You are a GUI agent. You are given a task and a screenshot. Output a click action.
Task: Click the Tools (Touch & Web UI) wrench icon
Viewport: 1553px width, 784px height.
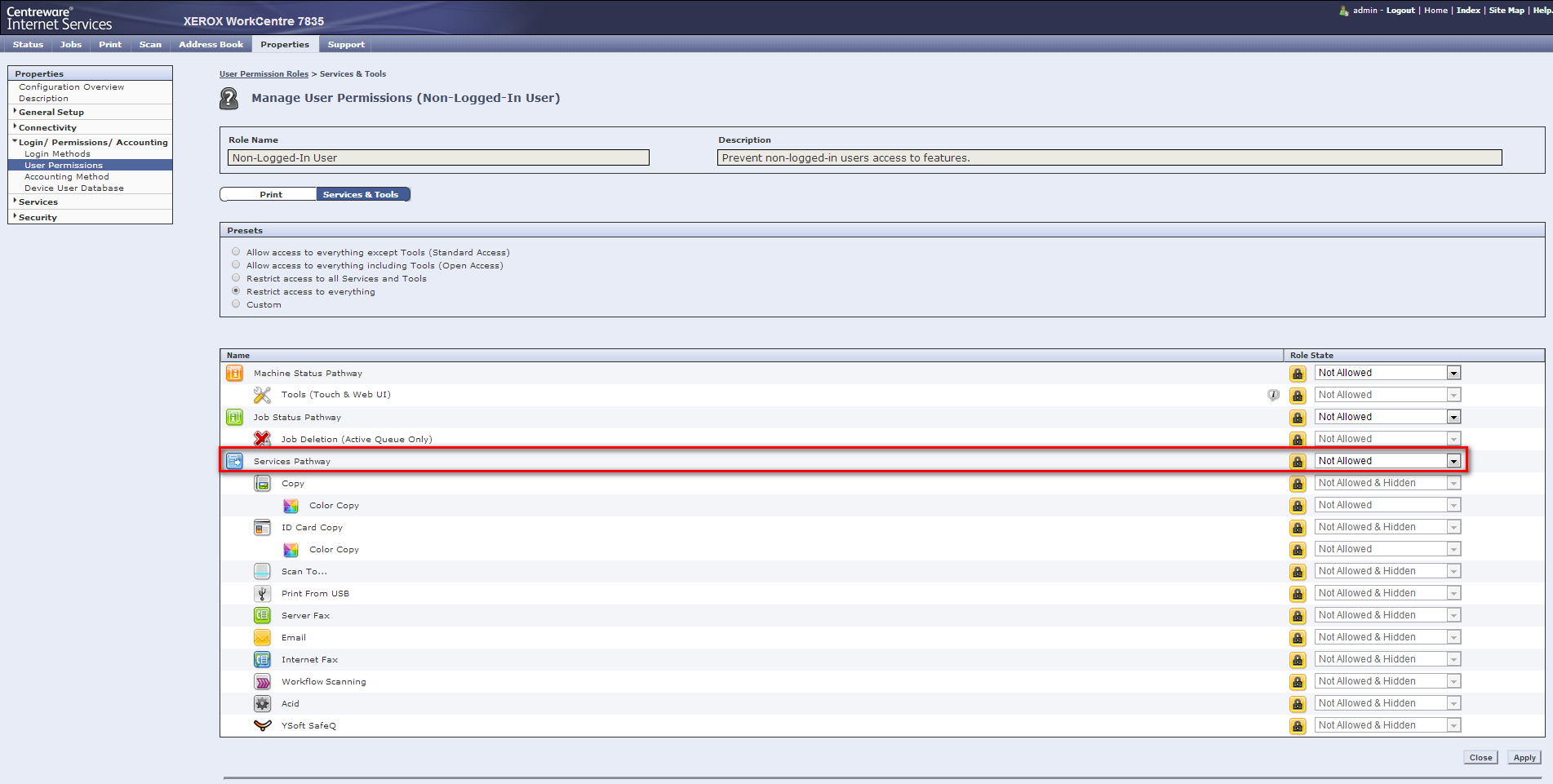[262, 395]
